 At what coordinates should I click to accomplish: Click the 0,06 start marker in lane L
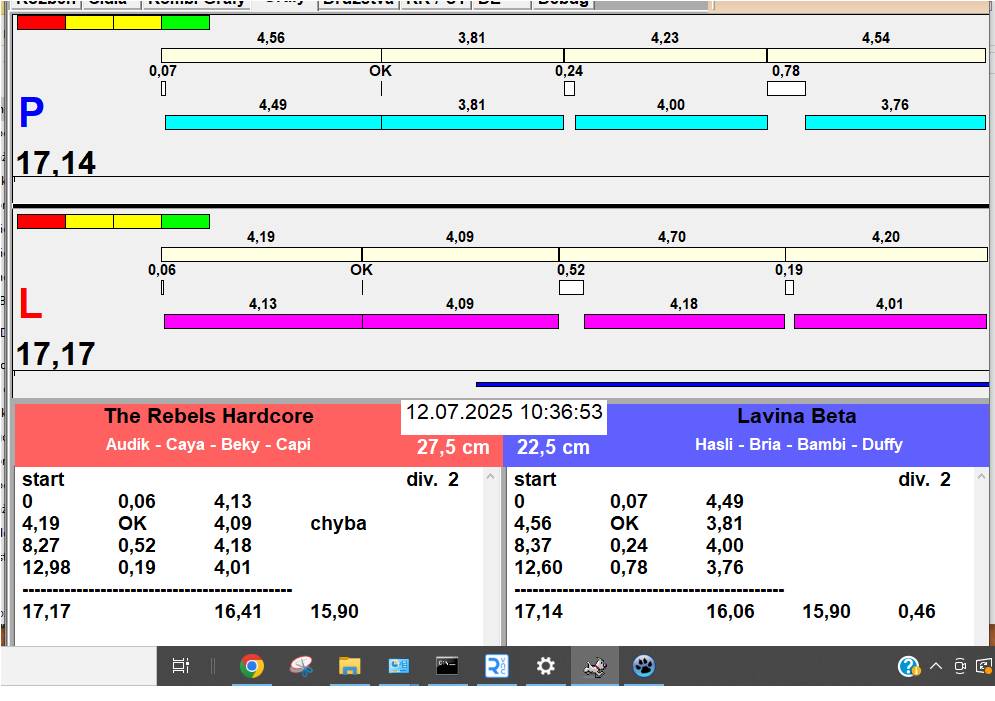[x=163, y=287]
